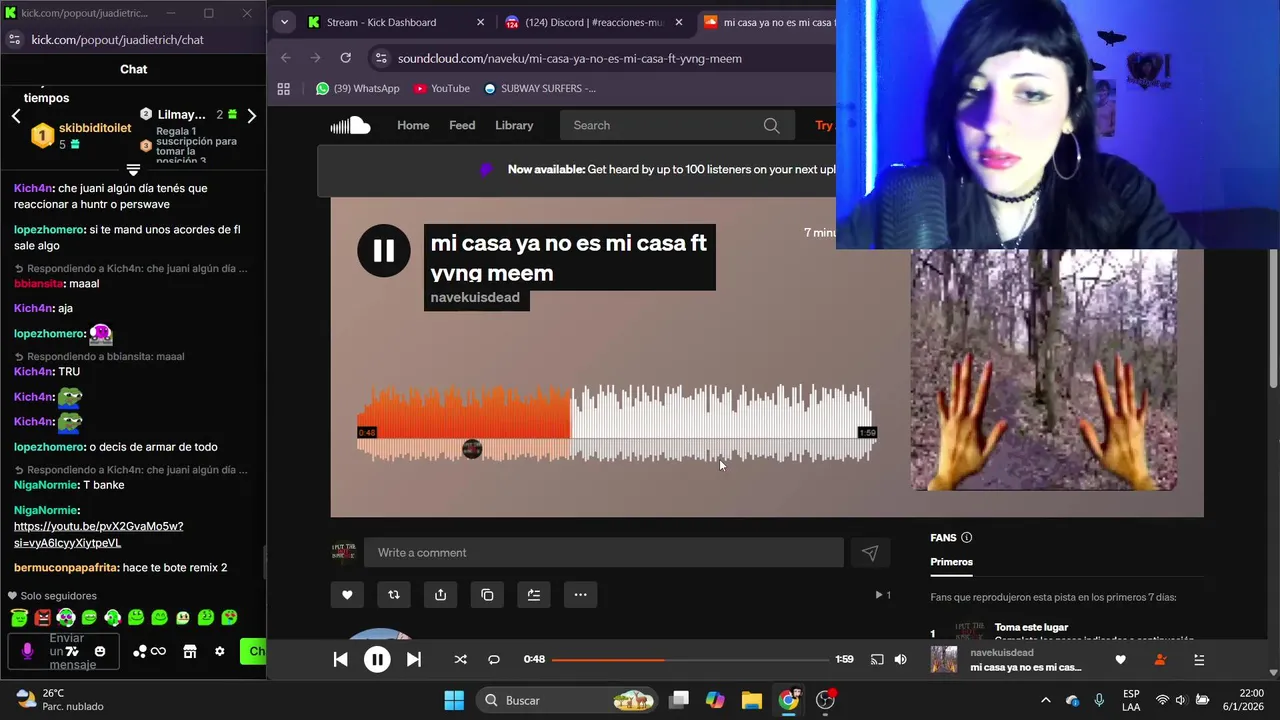
Task: Add track to Next up via queue icon
Action: click(x=534, y=595)
